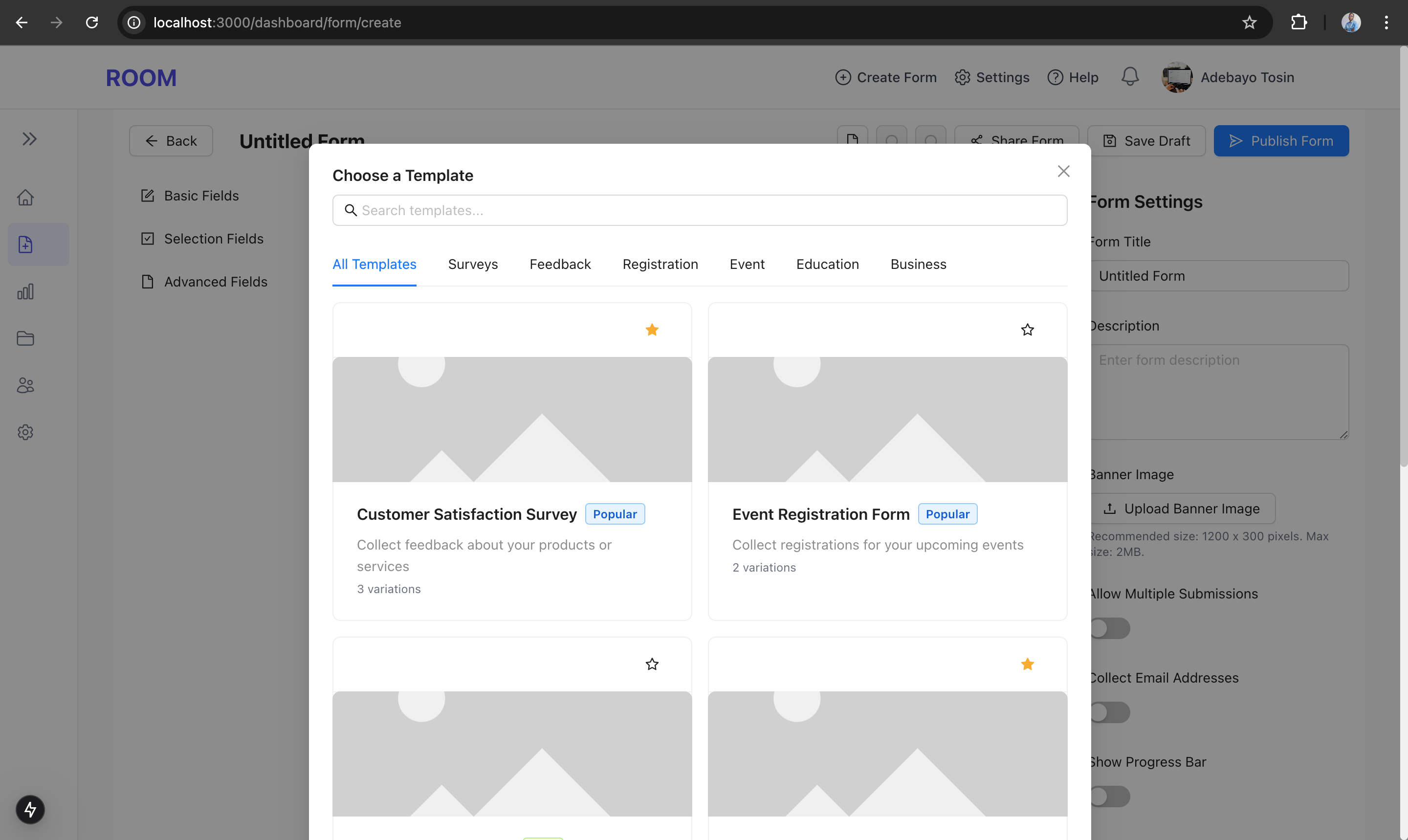This screenshot has height=840, width=1408.
Task: Expand the sidebar with double chevron icon
Action: click(x=29, y=139)
